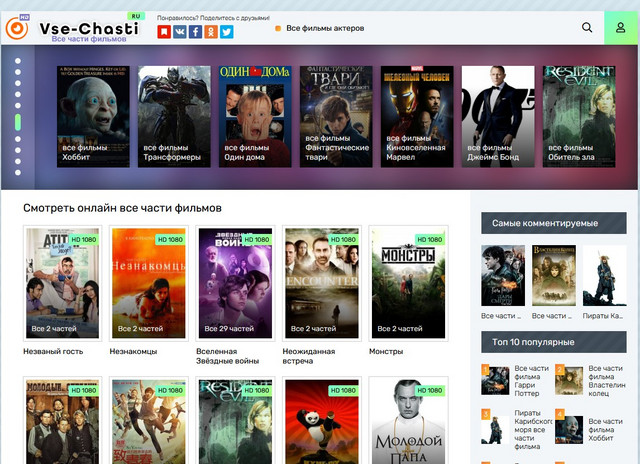Share on VK social icon
The width and height of the screenshot is (640, 464).
point(180,31)
